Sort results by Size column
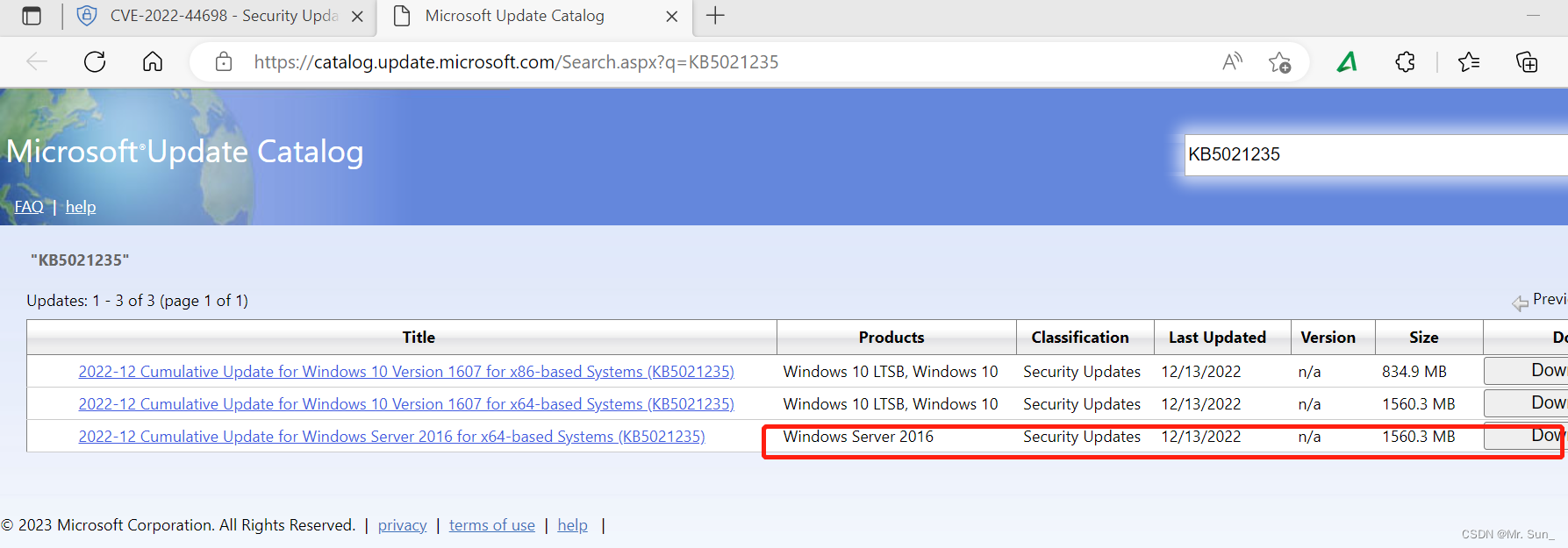 (x=1423, y=338)
